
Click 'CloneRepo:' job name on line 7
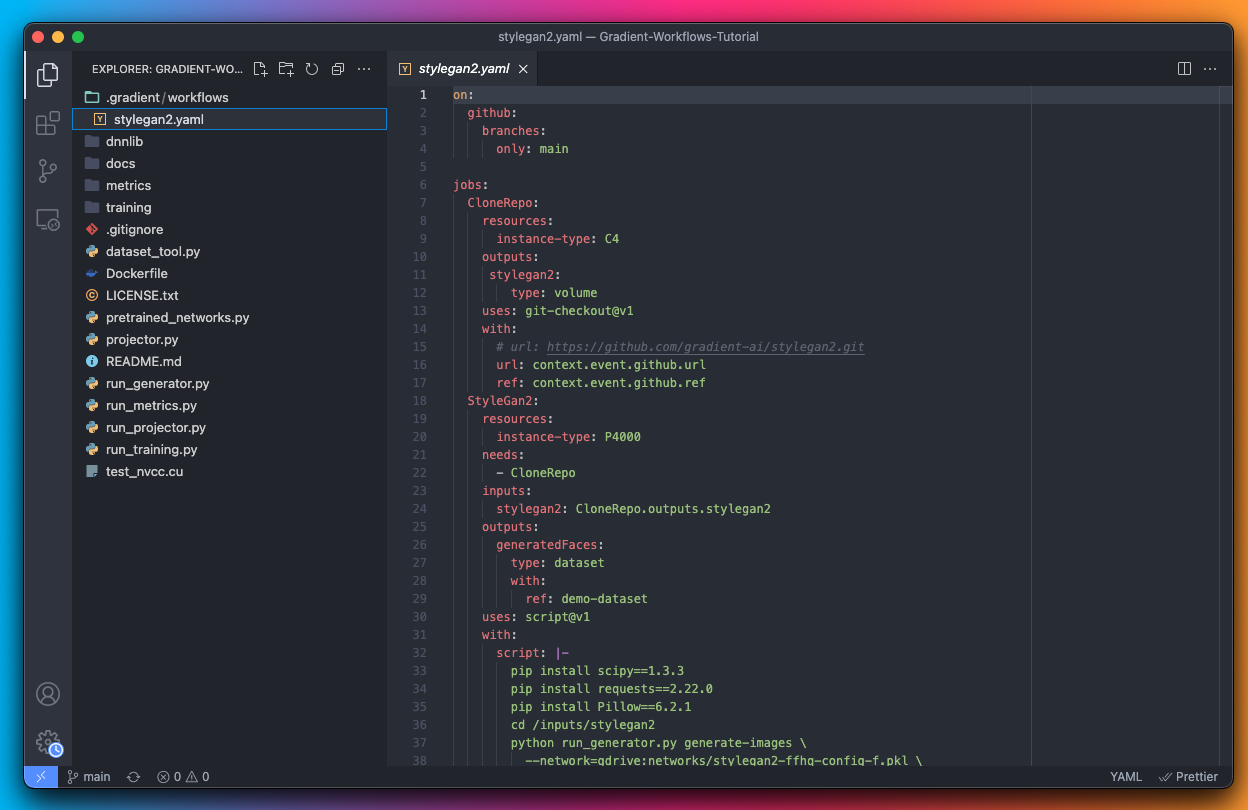click(503, 203)
